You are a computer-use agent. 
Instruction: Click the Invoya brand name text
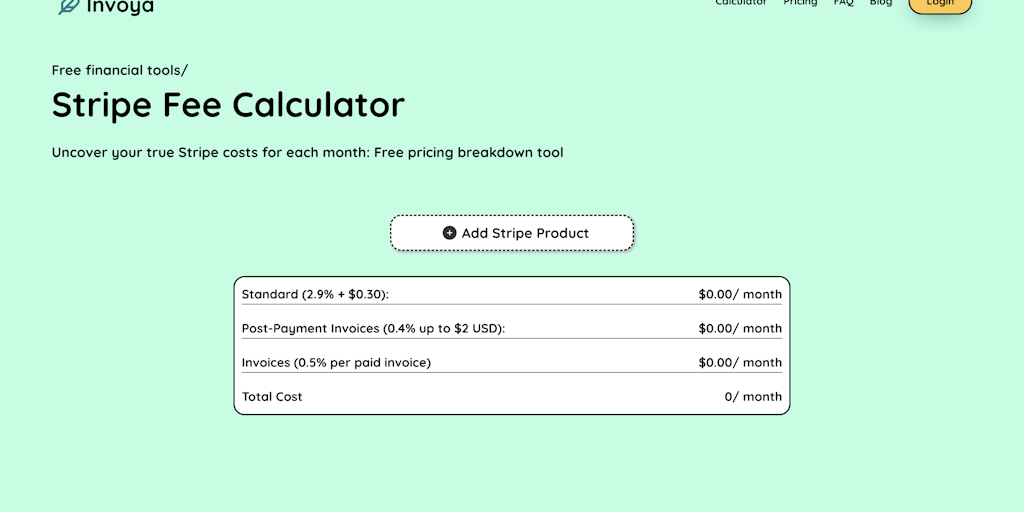[120, 6]
